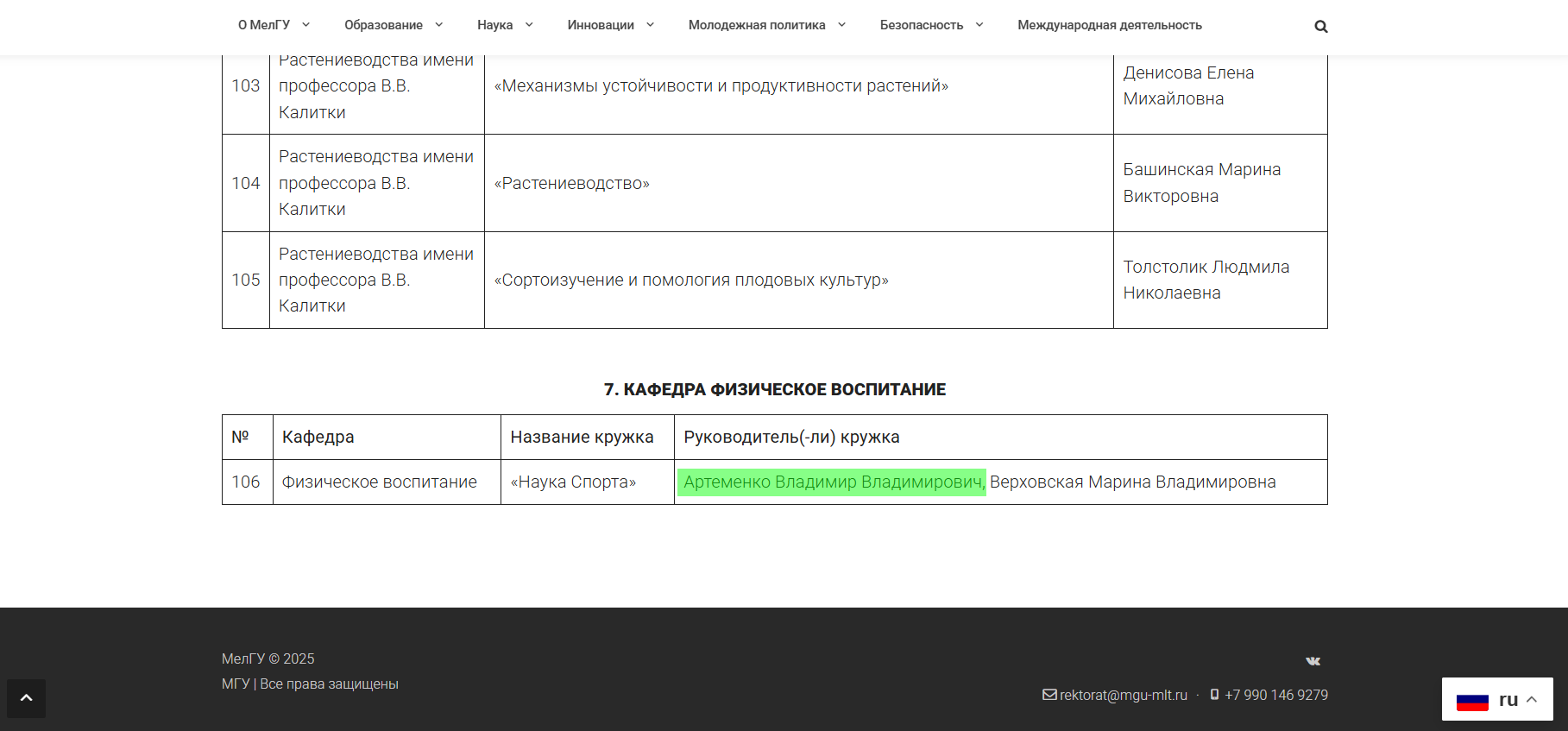Expand the Безопасность dropdown chevron
Screen dimensions: 1568x731
(979, 25)
